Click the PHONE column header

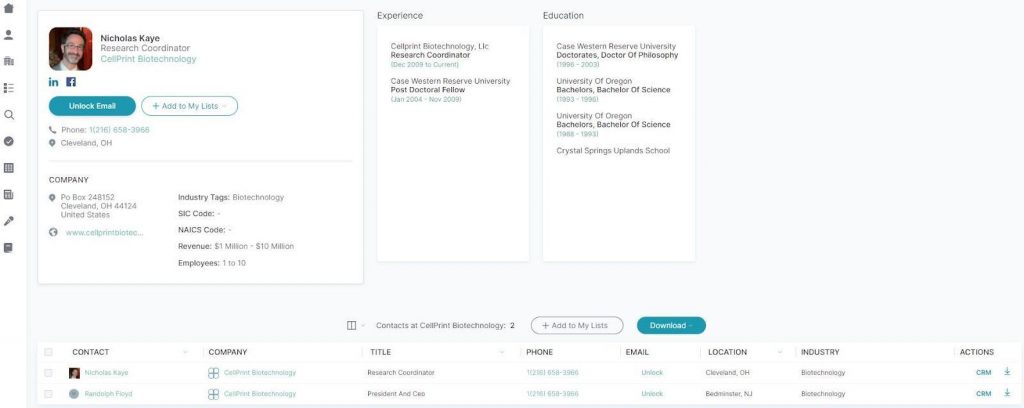coord(539,352)
